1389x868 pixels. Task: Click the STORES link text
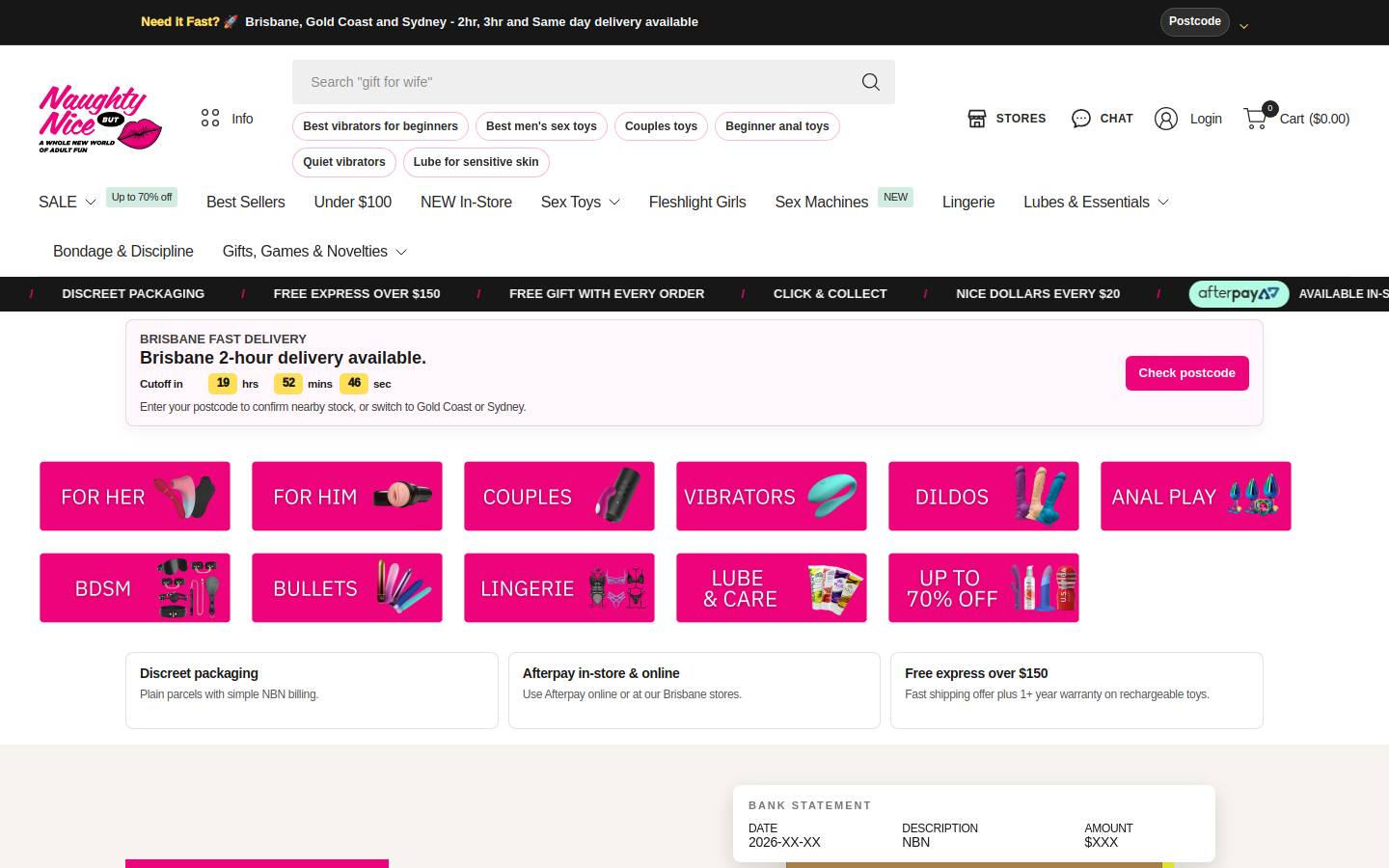(x=1021, y=119)
